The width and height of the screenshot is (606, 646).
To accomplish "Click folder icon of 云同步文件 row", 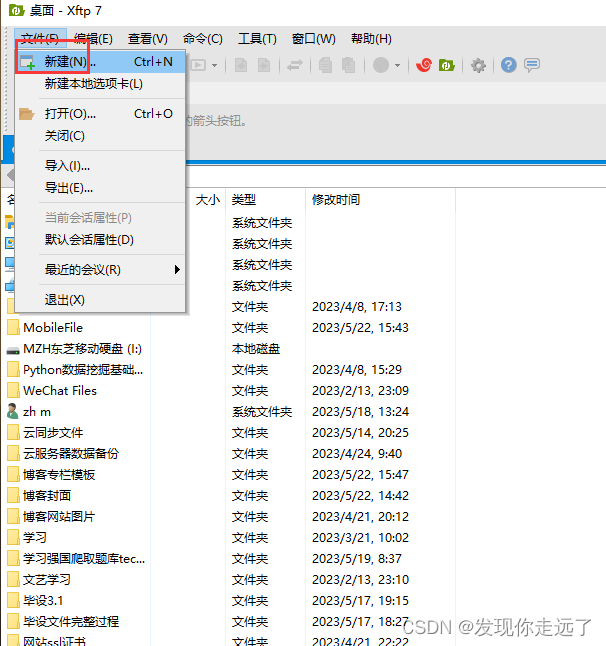I will [x=13, y=433].
